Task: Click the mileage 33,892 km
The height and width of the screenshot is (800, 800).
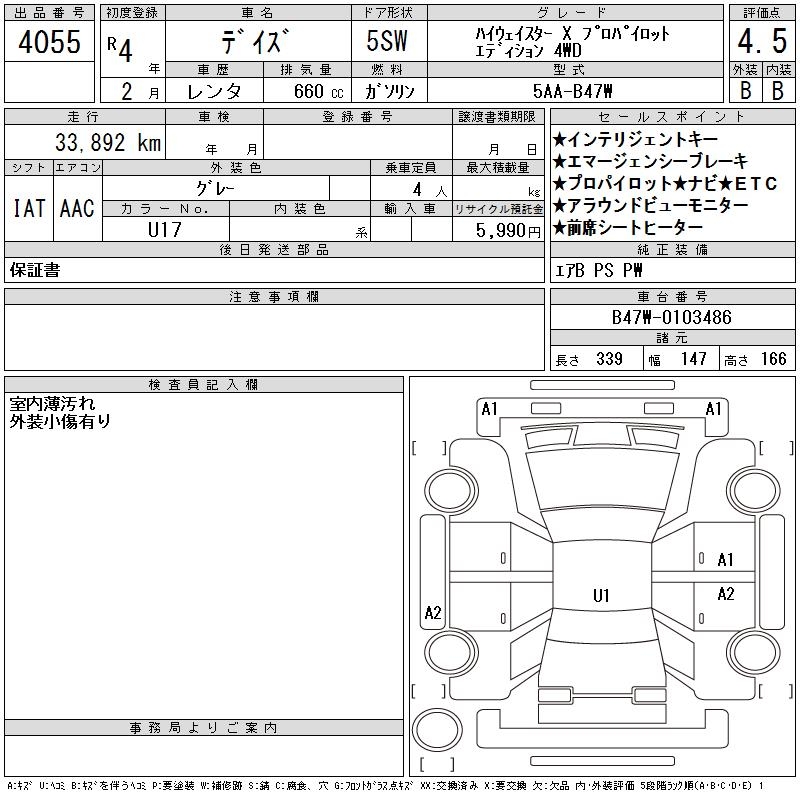Action: [x=108, y=143]
